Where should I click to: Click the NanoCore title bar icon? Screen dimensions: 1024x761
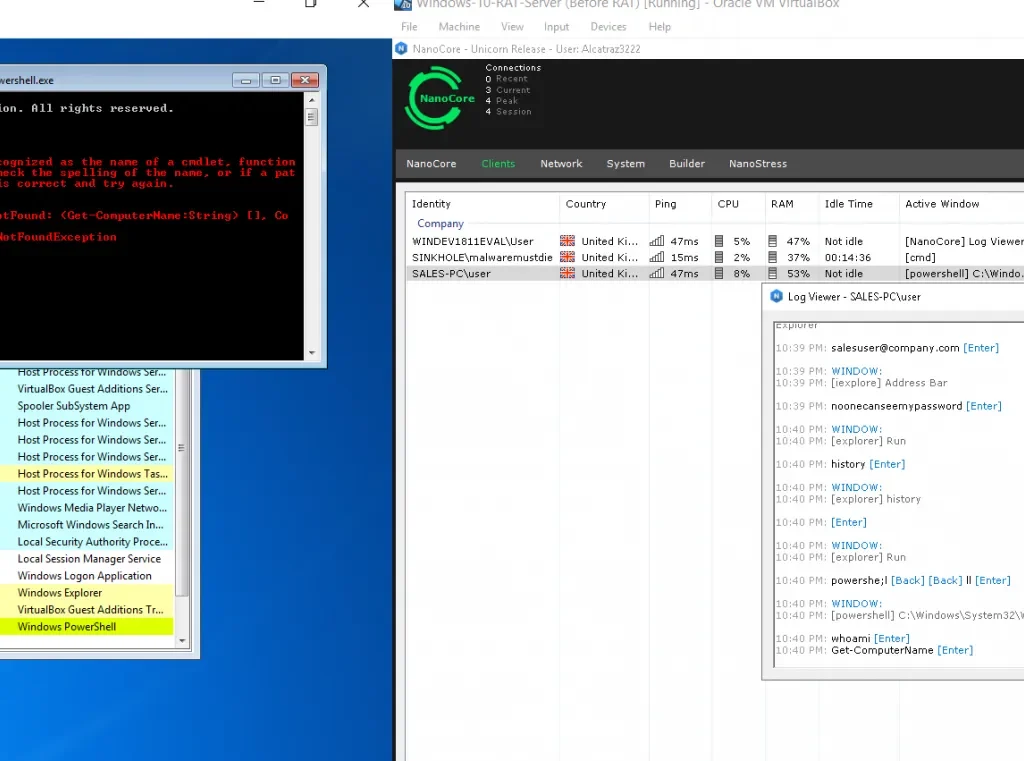click(402, 49)
